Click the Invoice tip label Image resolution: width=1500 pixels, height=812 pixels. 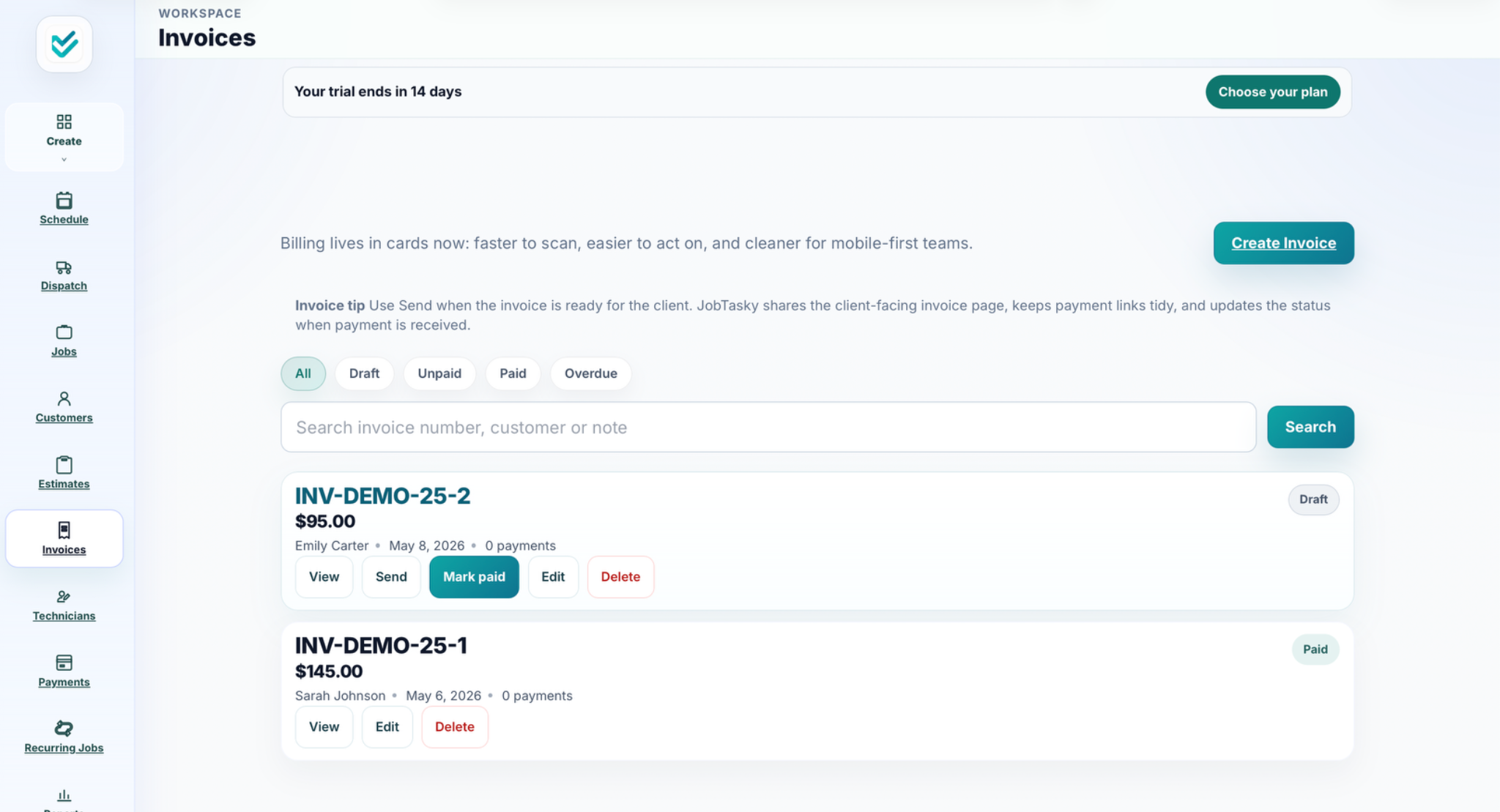(x=330, y=305)
